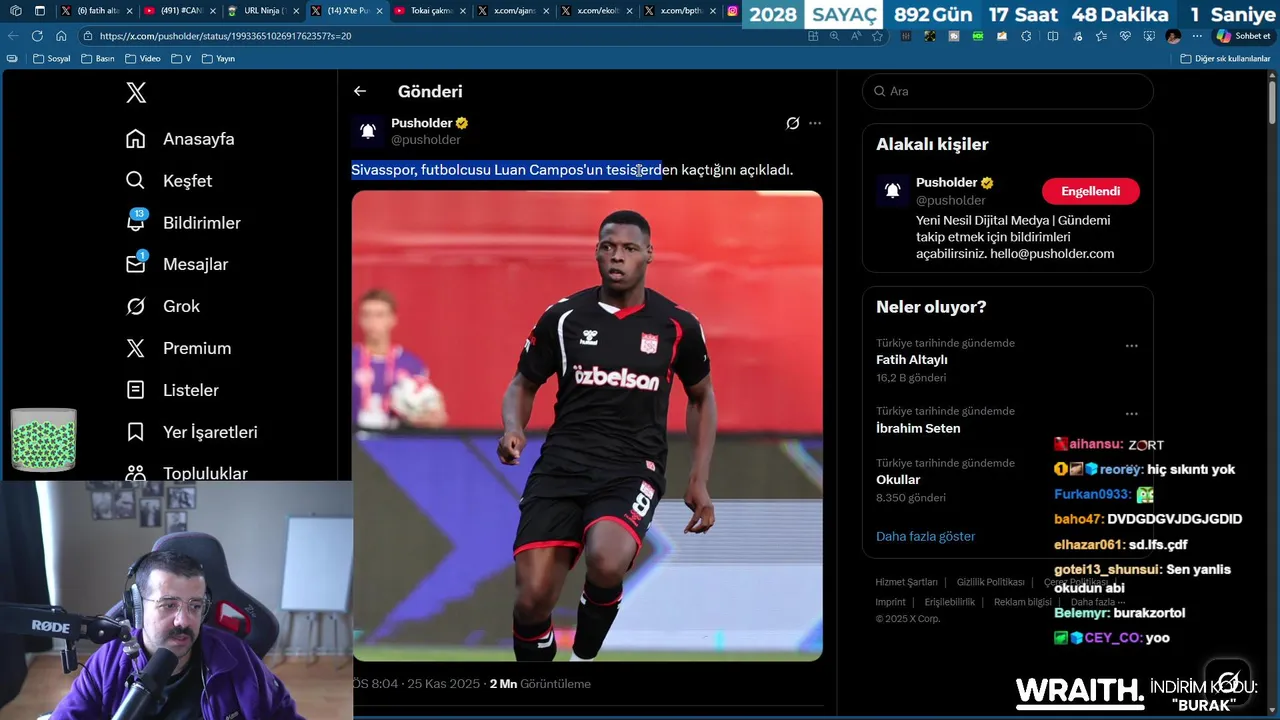Reload the page in the browser

tap(37, 35)
